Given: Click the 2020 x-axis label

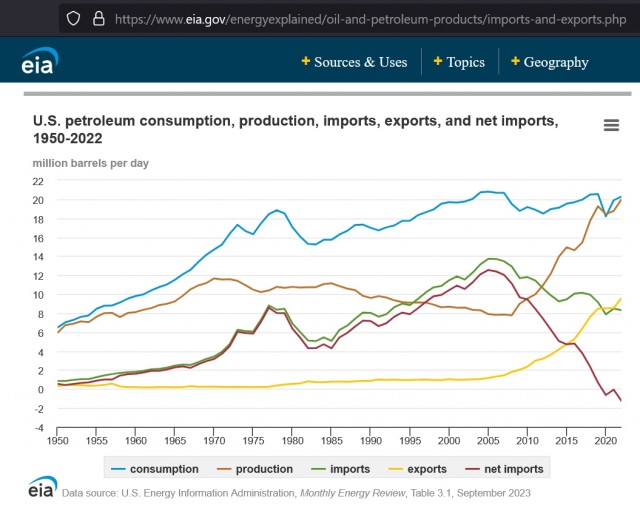Looking at the screenshot, I should (x=606, y=441).
